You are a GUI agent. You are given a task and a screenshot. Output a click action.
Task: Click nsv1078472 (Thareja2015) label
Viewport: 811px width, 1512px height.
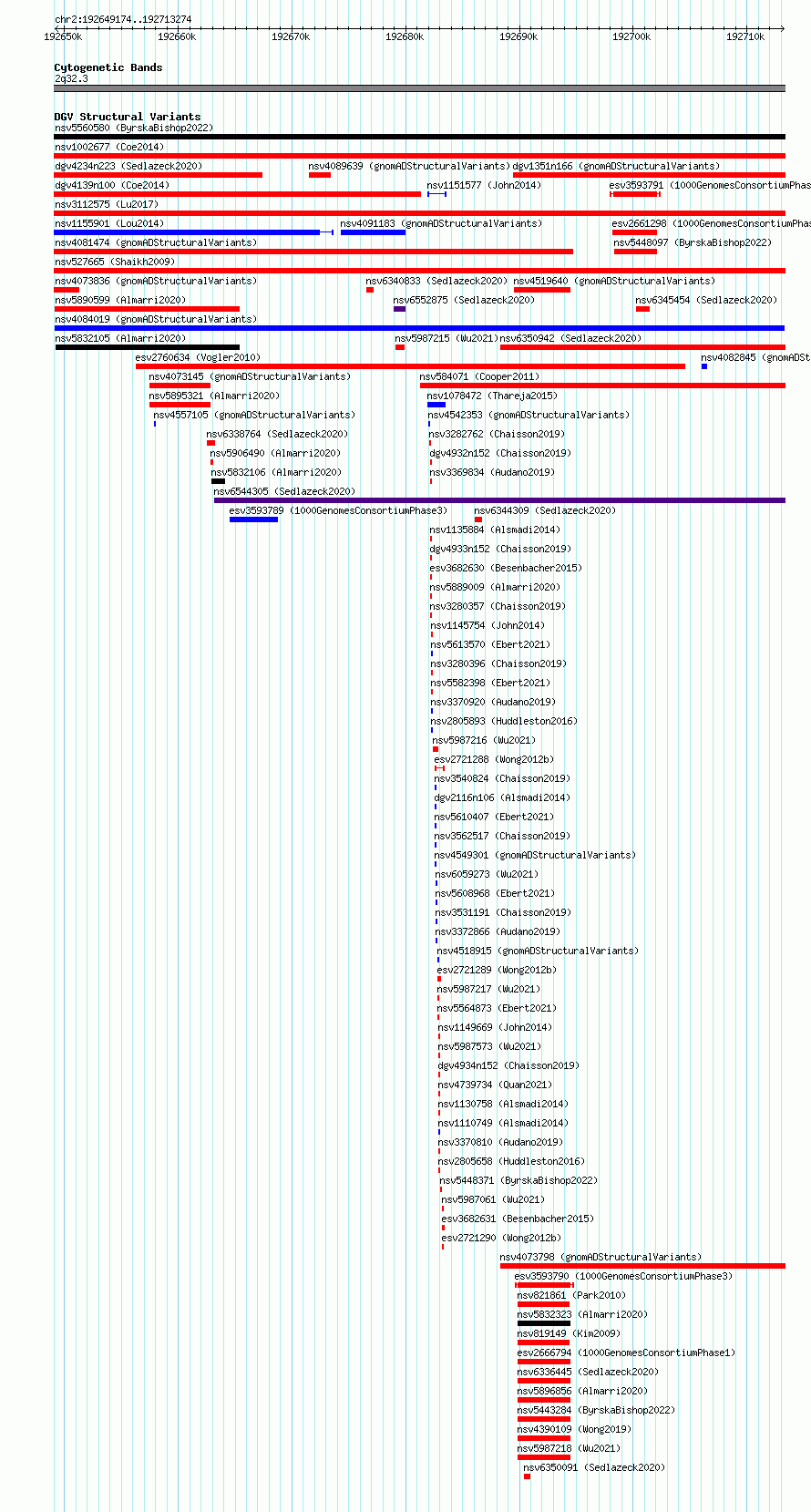tap(492, 396)
